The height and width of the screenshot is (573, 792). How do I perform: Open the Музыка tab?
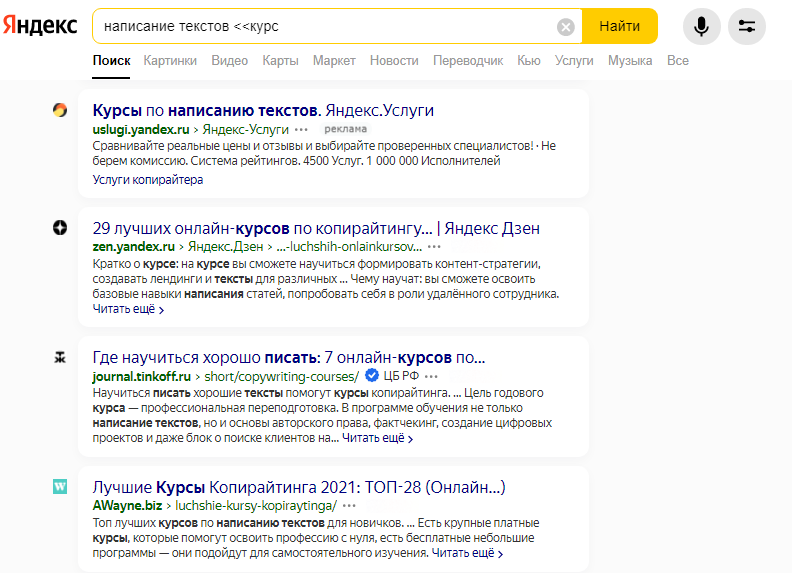click(x=630, y=61)
